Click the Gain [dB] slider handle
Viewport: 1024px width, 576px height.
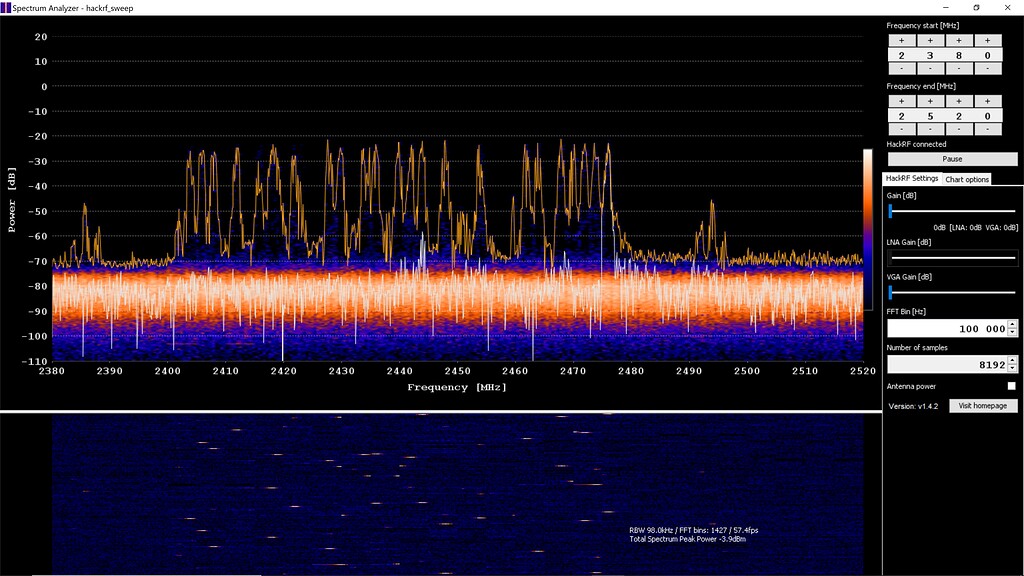coord(890,212)
